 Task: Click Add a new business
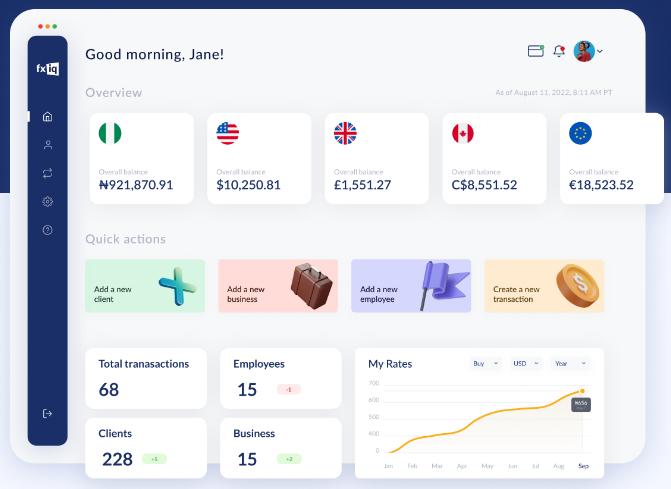click(x=278, y=286)
